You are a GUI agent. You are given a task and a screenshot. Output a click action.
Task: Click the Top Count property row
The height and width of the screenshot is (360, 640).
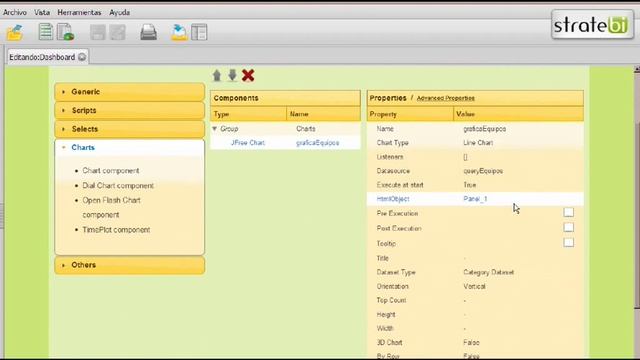475,300
